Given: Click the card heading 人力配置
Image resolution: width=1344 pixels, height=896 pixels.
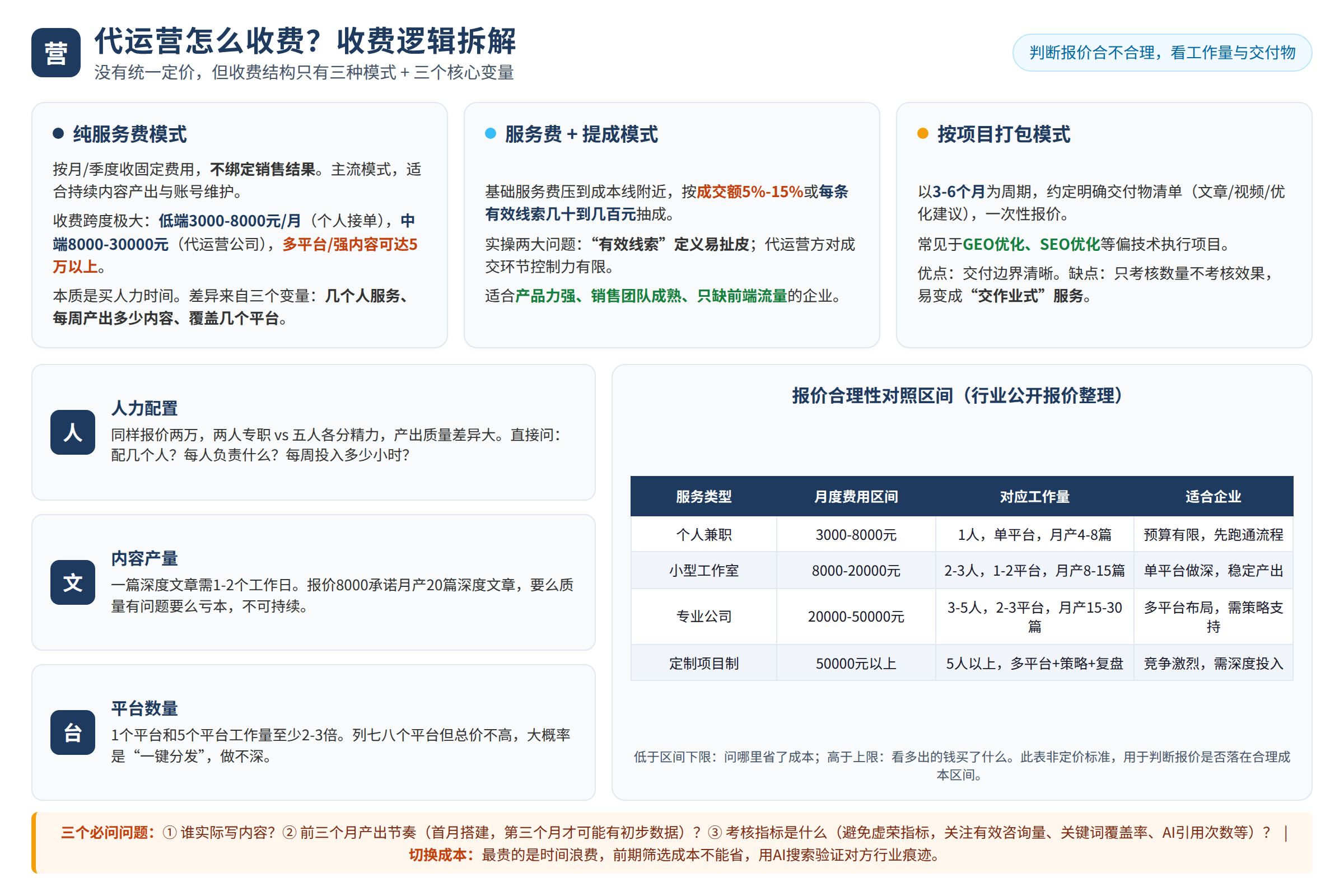Looking at the screenshot, I should 144,408.
